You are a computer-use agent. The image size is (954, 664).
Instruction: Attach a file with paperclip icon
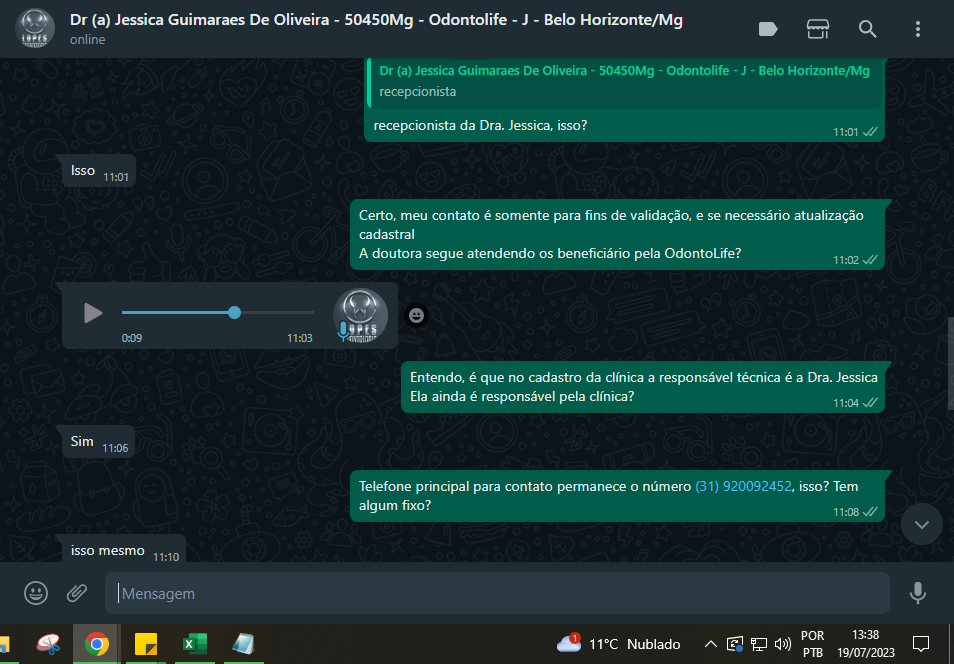pyautogui.click(x=77, y=593)
